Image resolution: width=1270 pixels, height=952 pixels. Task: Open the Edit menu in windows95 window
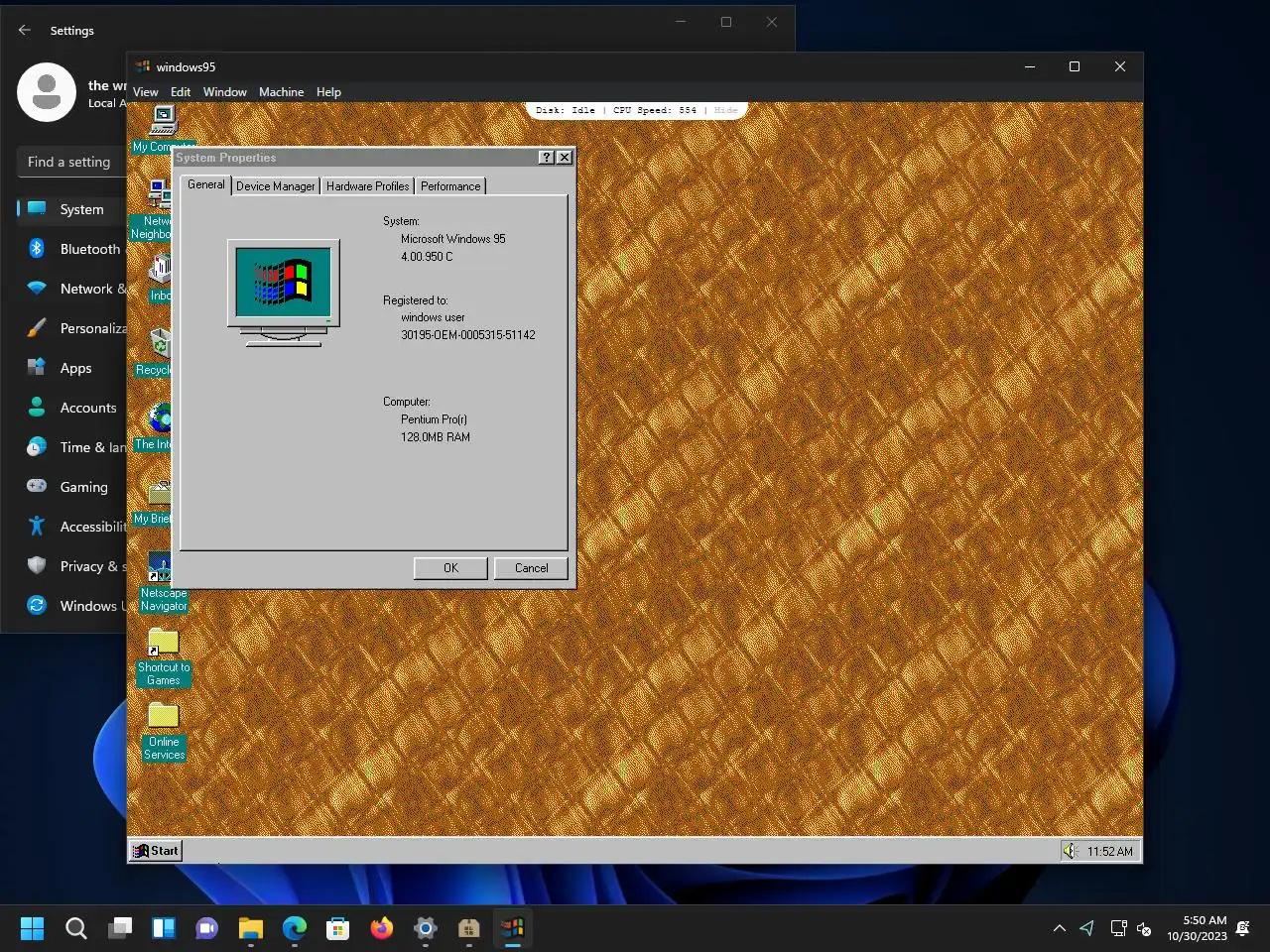click(x=181, y=92)
